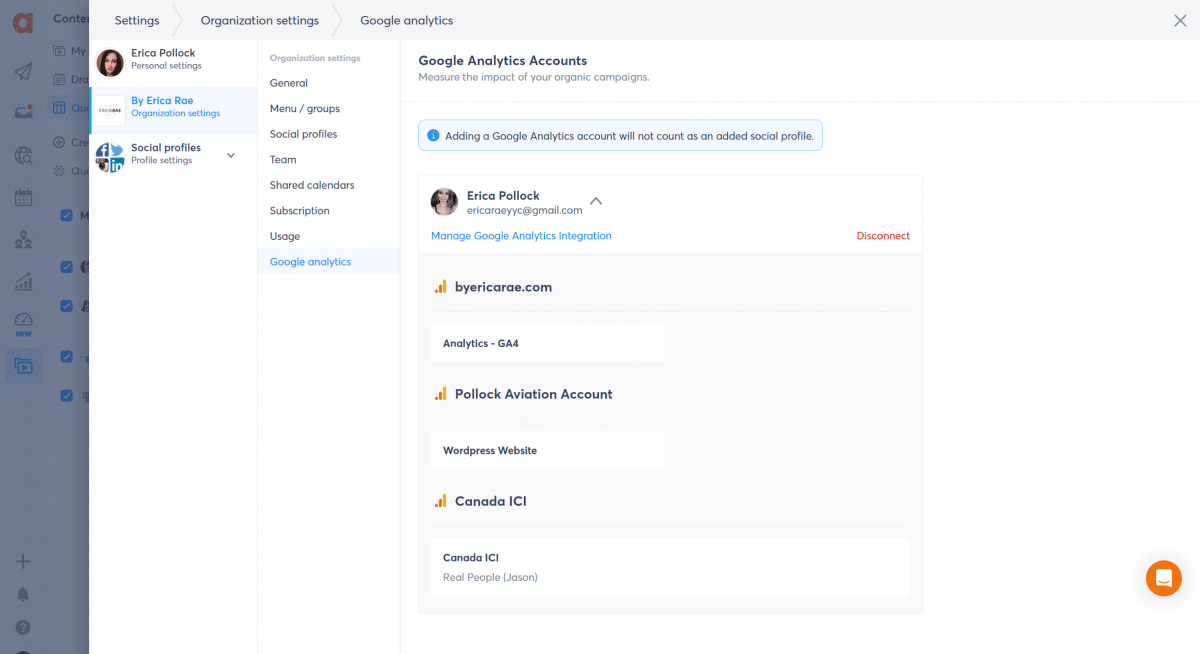Select the Wordpress Website property

click(547, 450)
